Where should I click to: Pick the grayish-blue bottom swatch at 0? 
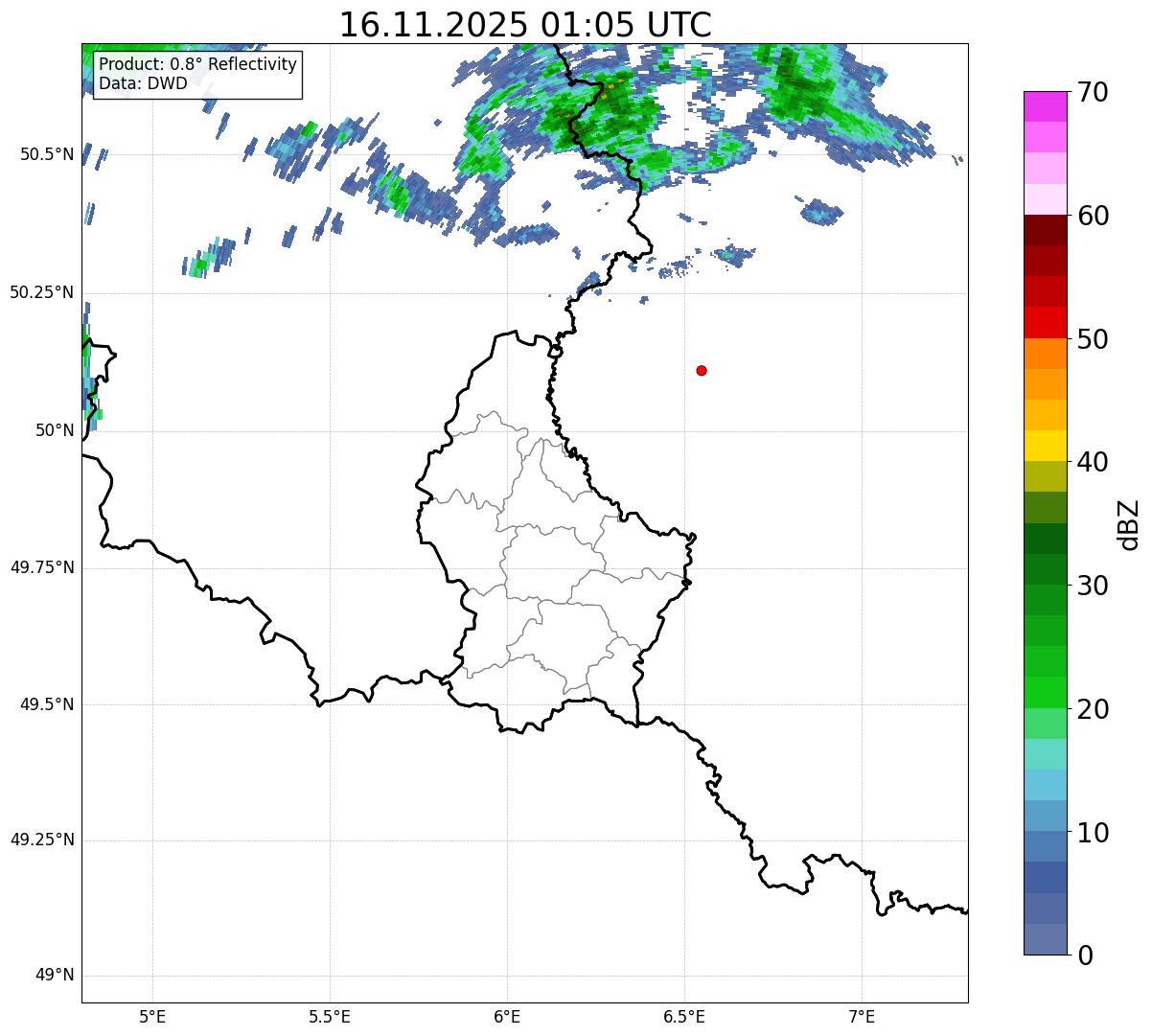pos(1045,939)
